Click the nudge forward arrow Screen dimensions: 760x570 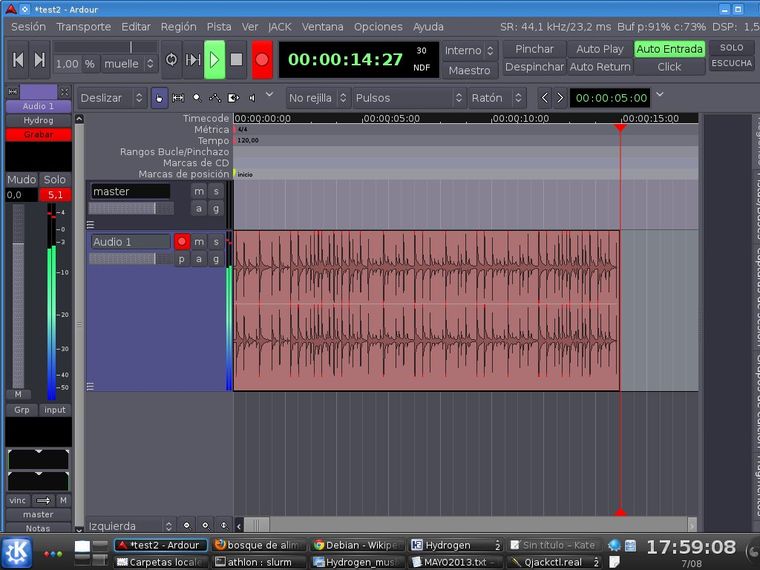click(x=560, y=98)
